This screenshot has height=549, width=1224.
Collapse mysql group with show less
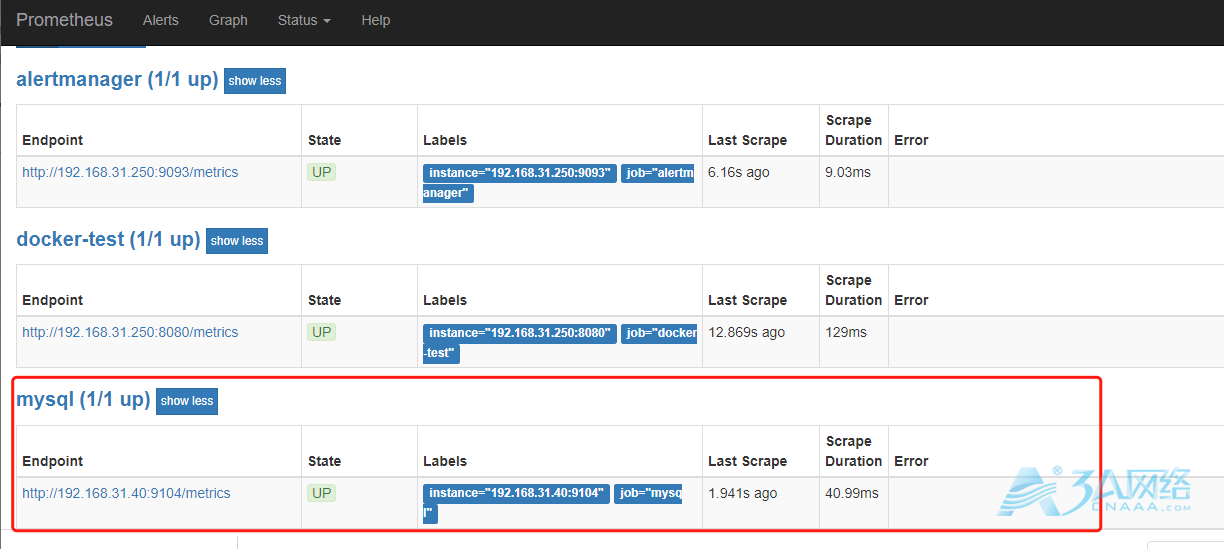187,401
